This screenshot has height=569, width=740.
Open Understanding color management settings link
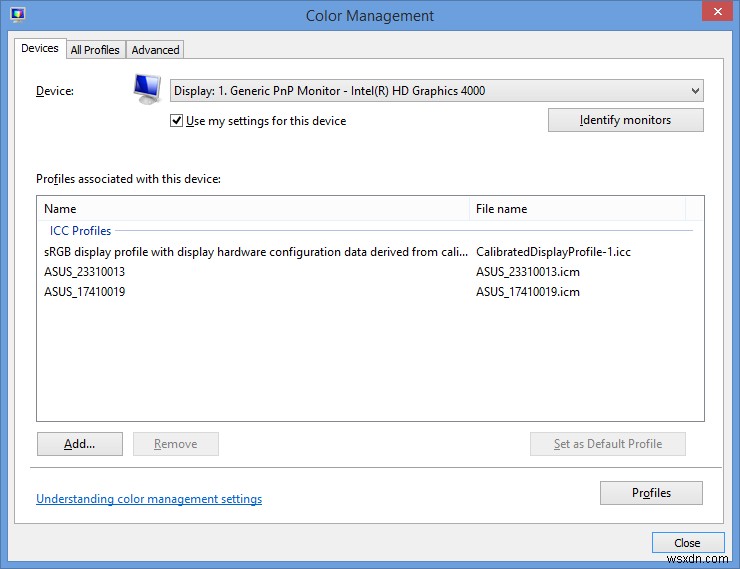(149, 499)
